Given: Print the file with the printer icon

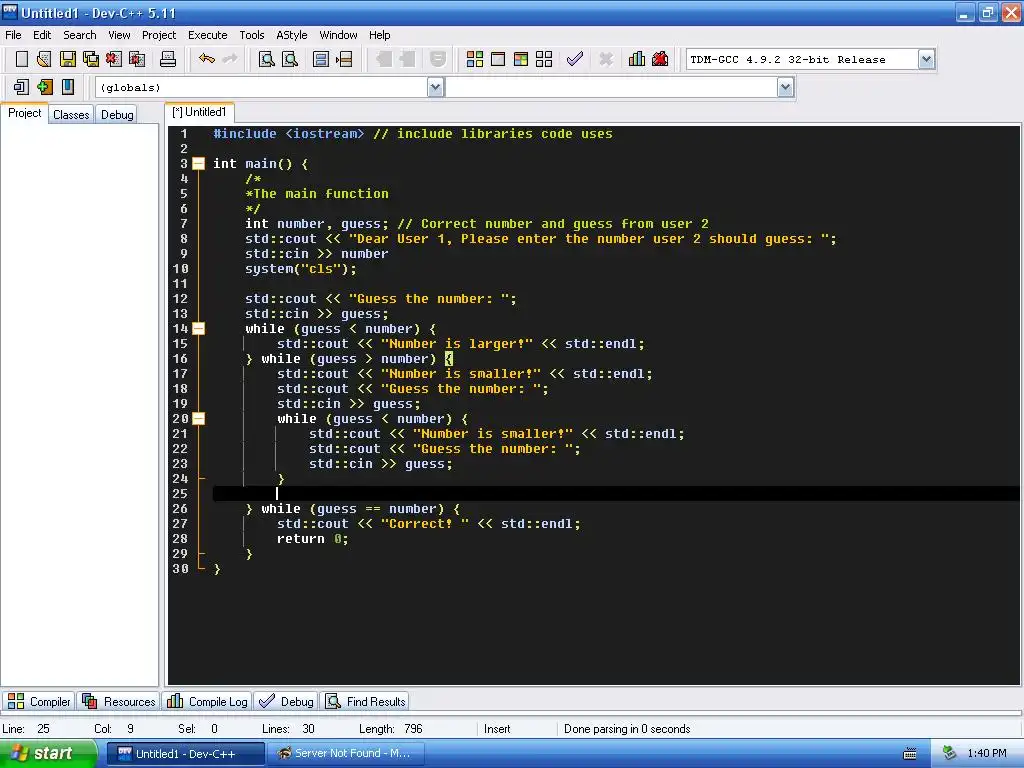Looking at the screenshot, I should pos(168,59).
